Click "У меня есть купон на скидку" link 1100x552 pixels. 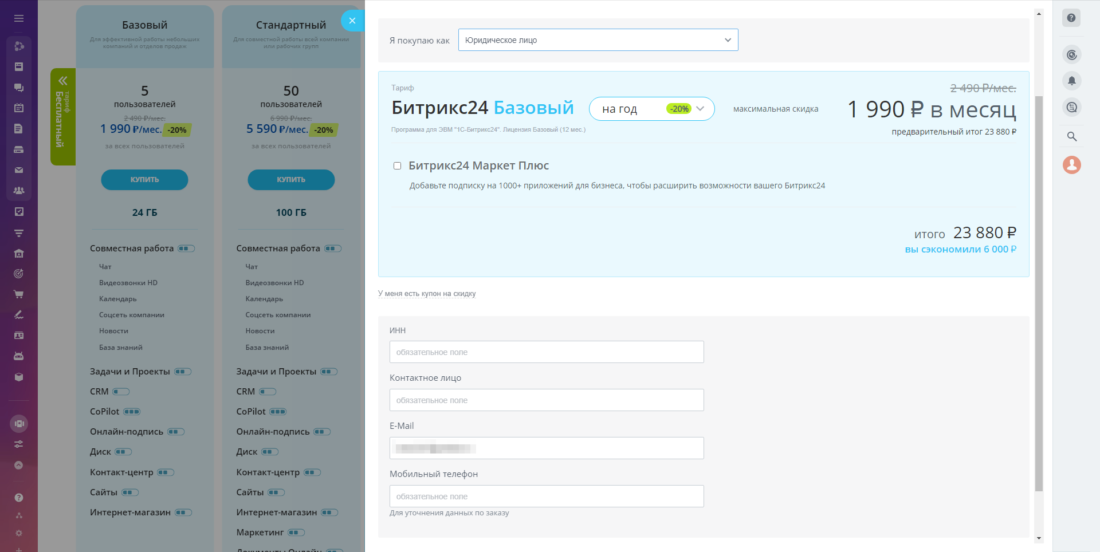click(427, 294)
